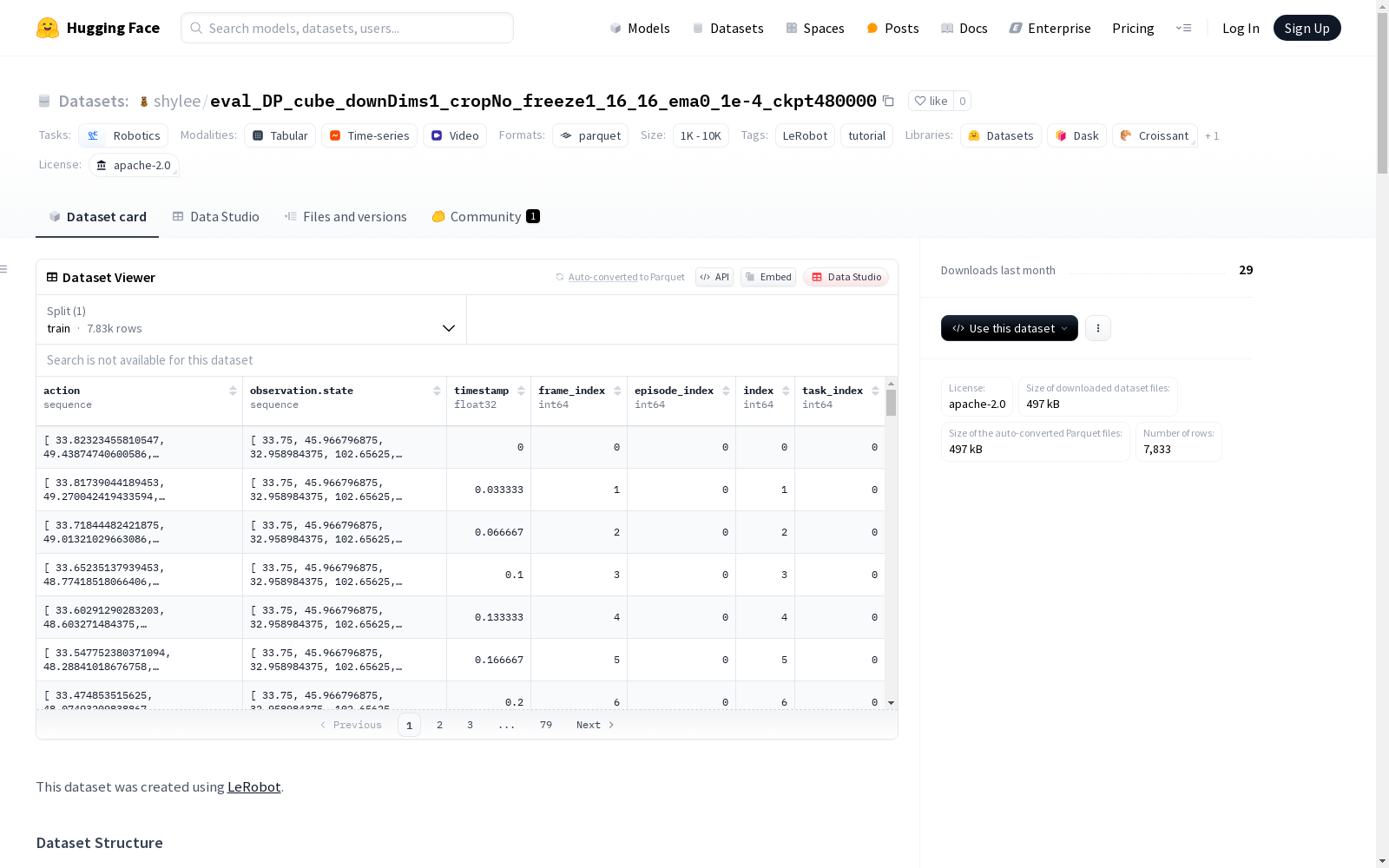
Task: Select page 1 in the table pagination
Action: (x=409, y=725)
